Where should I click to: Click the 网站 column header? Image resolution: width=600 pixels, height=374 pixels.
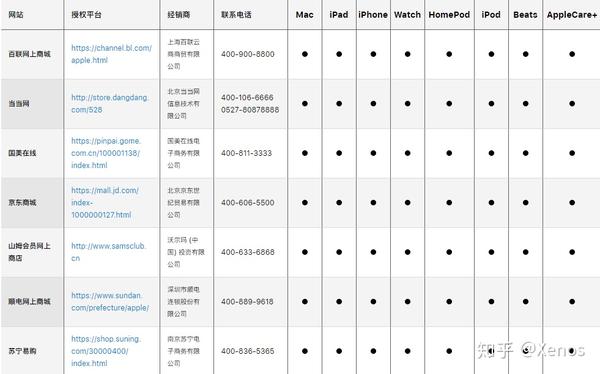(x=16, y=15)
